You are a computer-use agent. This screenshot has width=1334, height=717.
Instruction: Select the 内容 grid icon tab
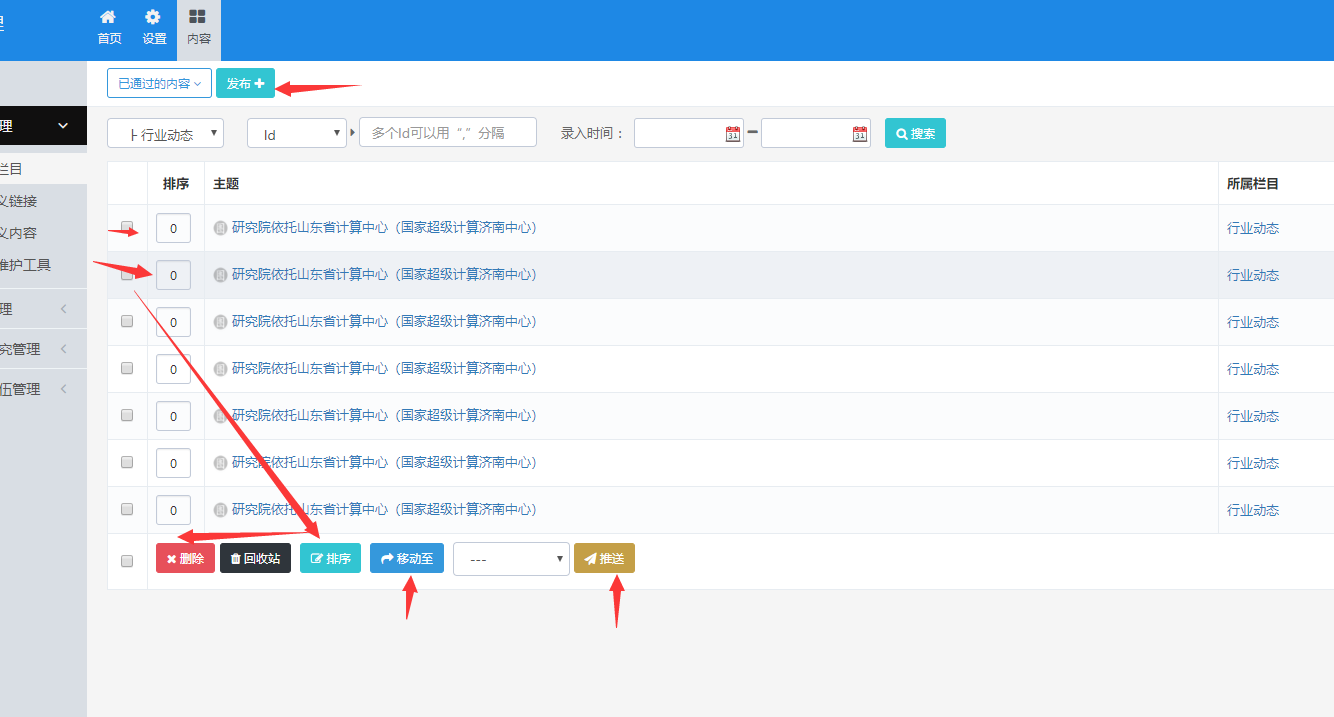tap(198, 27)
